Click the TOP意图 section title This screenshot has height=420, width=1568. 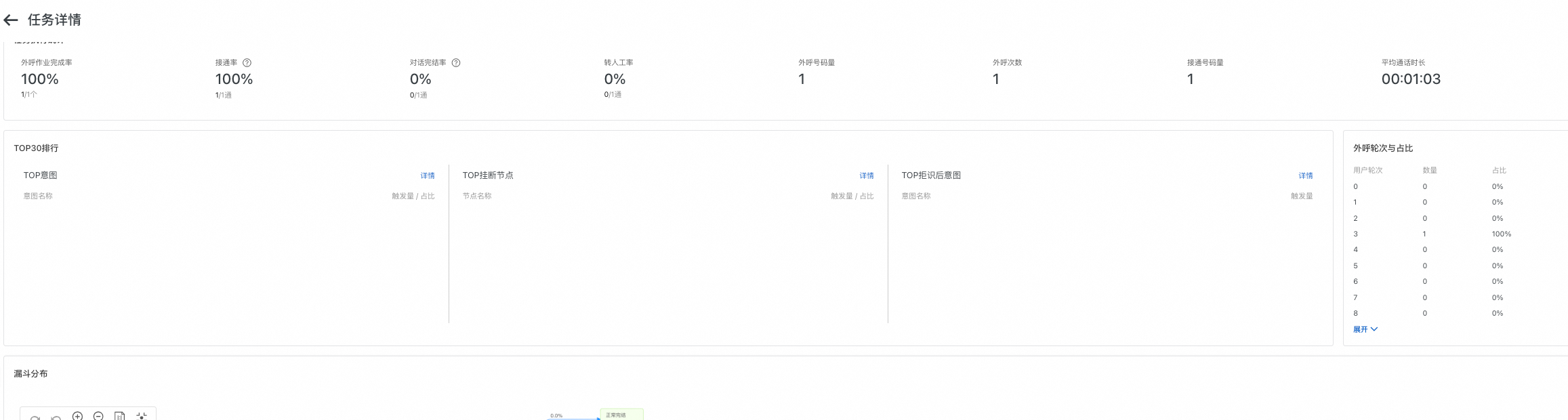coord(41,175)
